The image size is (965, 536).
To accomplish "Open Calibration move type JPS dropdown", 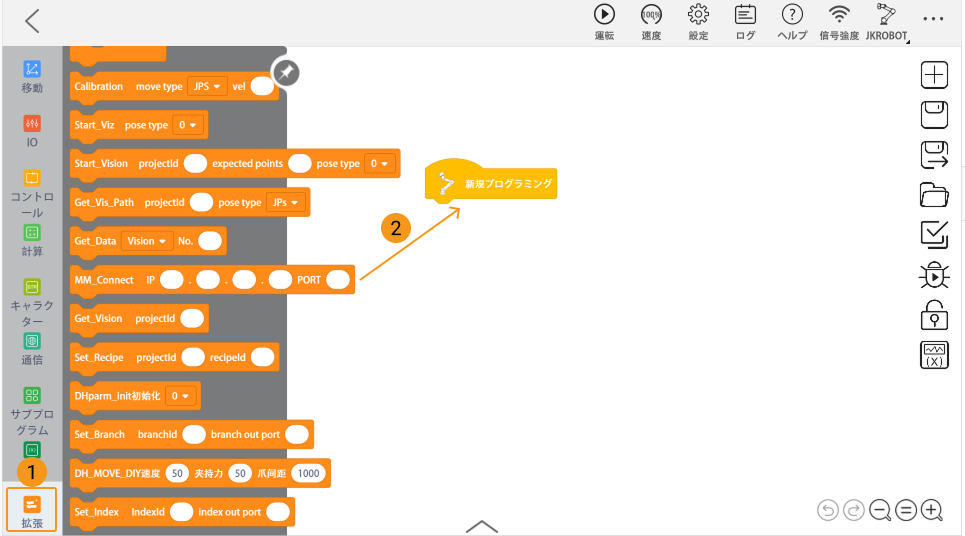I will click(207, 87).
